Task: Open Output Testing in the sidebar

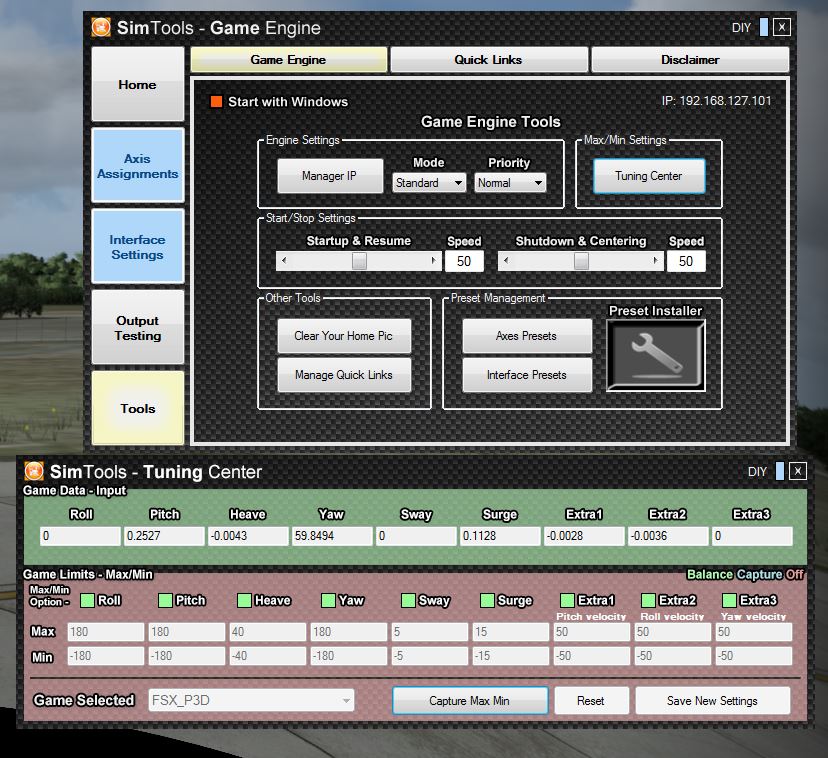Action: tap(138, 327)
